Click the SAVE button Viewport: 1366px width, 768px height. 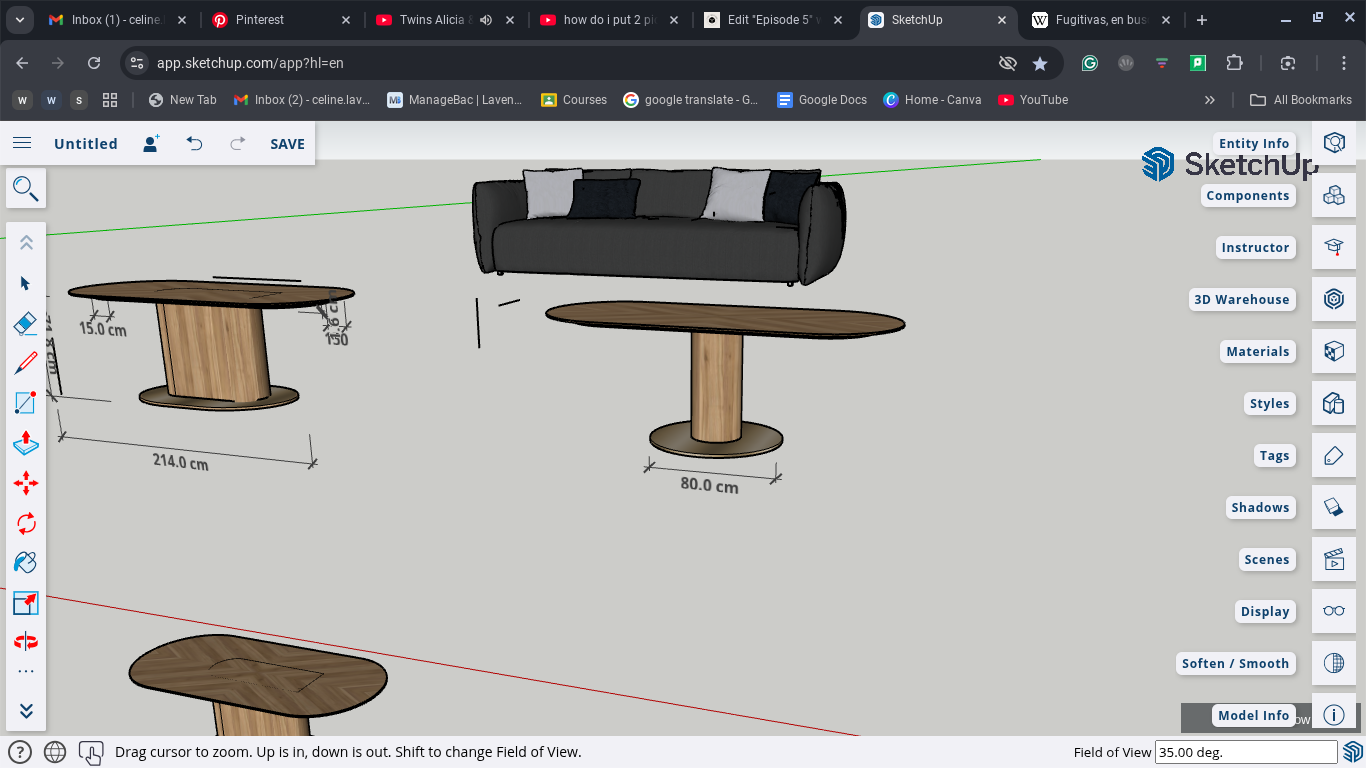(287, 143)
